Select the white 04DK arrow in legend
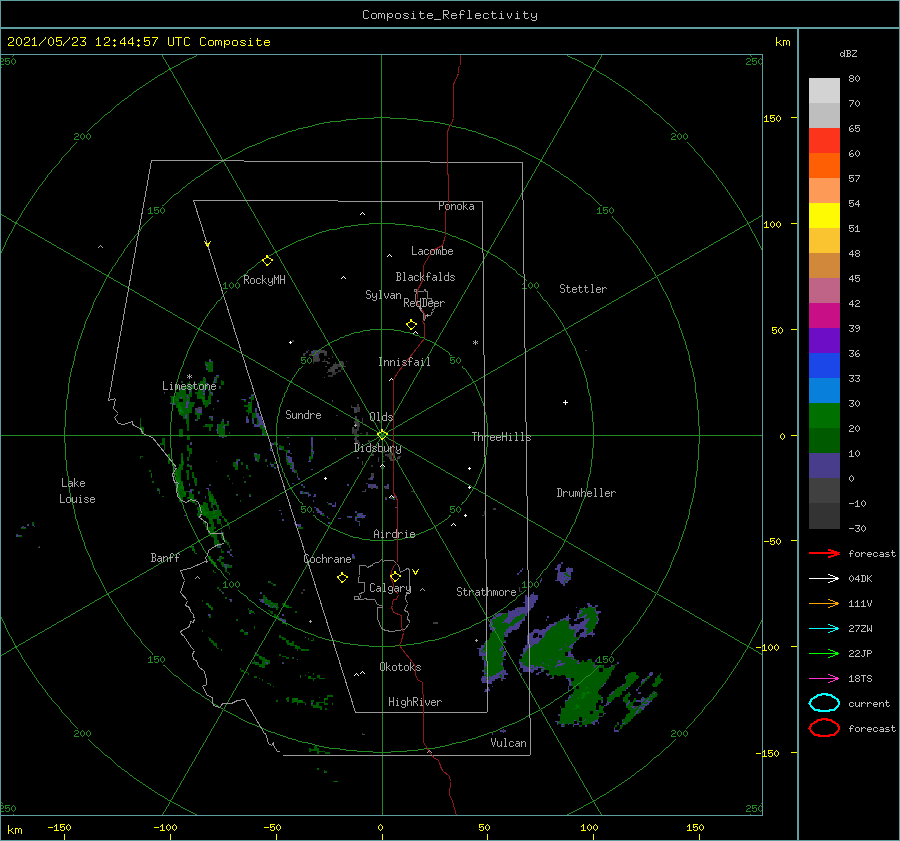 [824, 579]
